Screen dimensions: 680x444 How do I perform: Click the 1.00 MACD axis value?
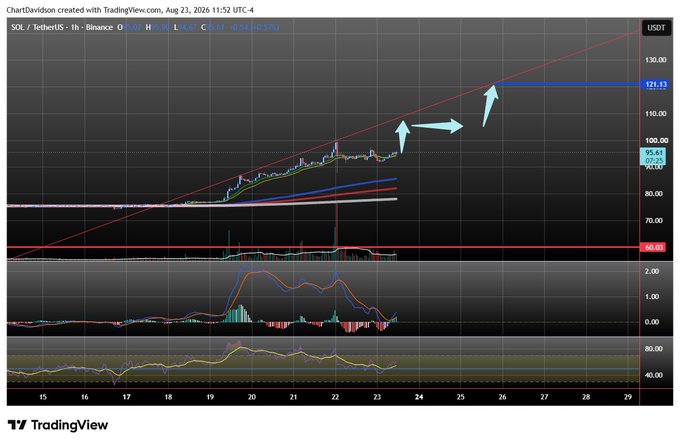[652, 297]
